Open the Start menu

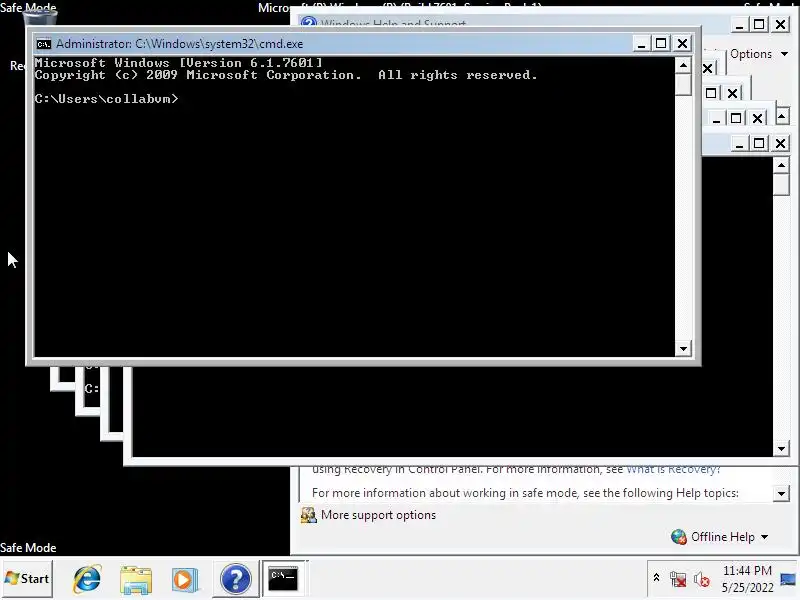tap(27, 579)
